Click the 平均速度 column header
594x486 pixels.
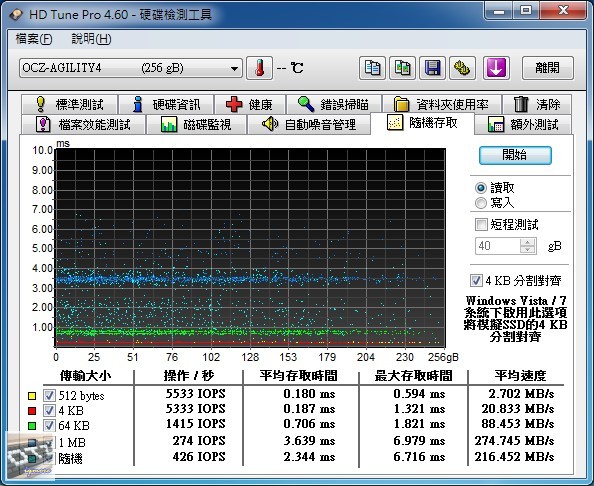coord(520,375)
